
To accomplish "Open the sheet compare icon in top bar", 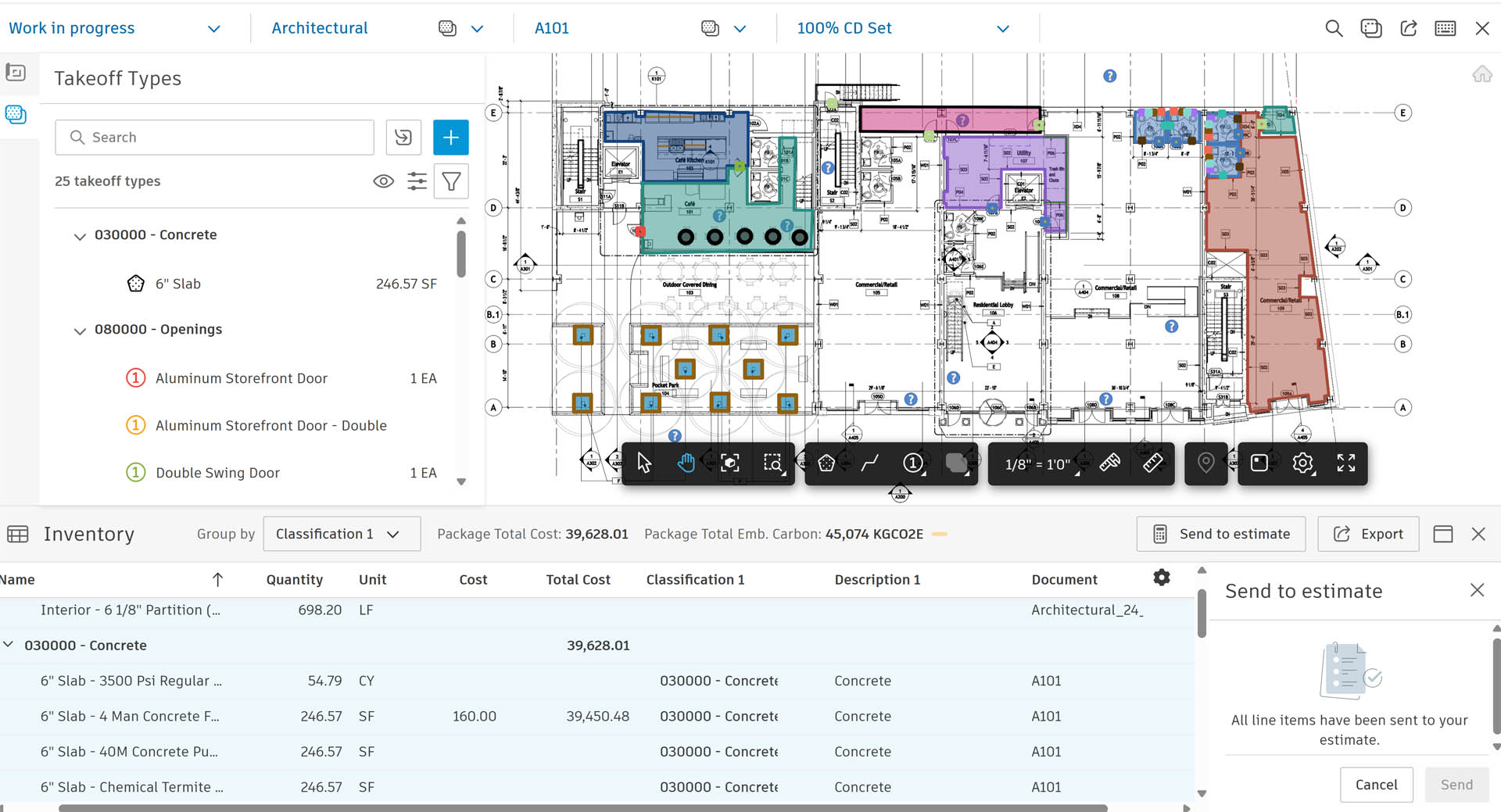I will [1371, 28].
